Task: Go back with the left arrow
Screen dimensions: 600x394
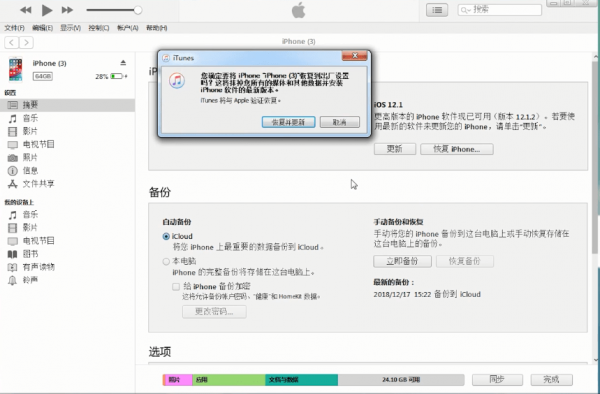Action: (x=11, y=42)
